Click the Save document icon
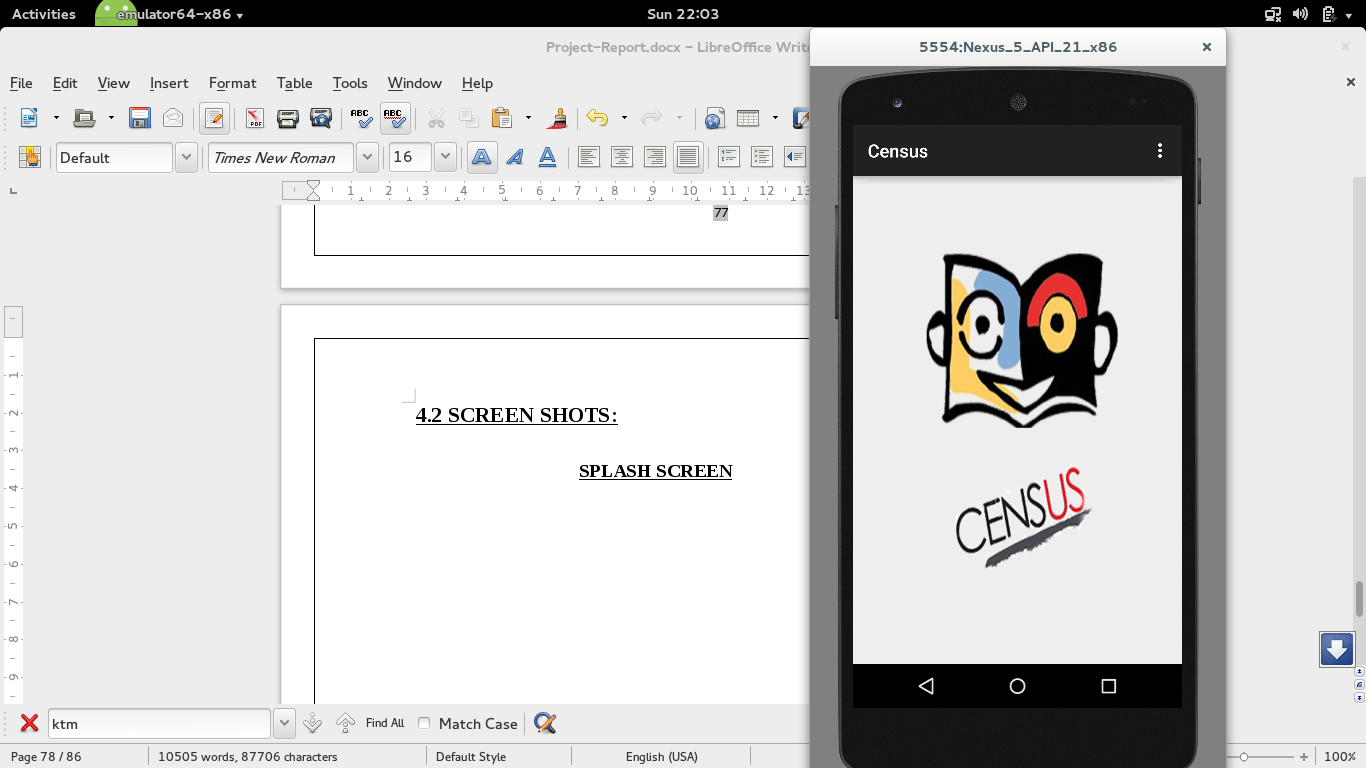 point(140,118)
